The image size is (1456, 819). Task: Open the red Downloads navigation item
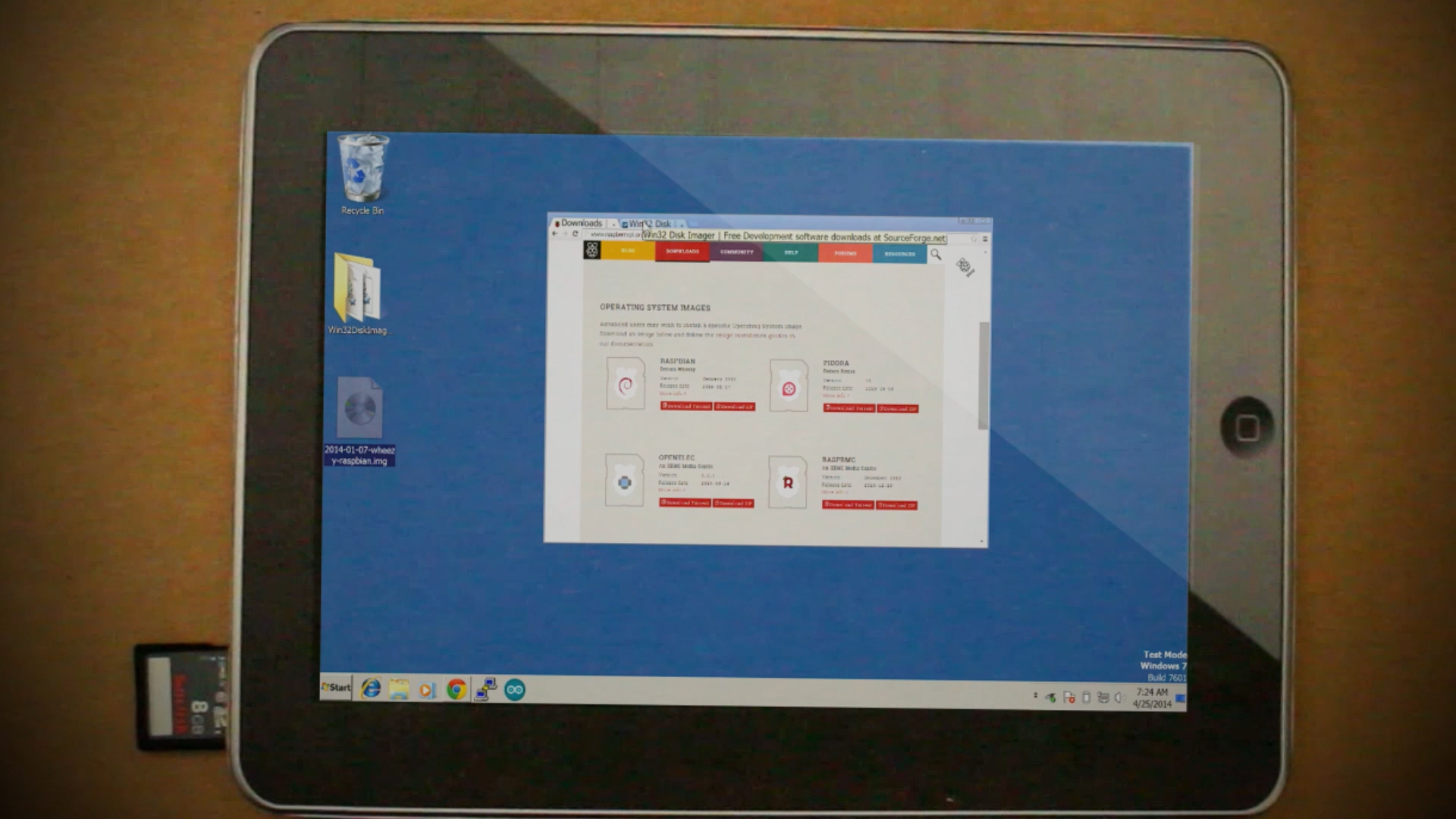click(682, 252)
